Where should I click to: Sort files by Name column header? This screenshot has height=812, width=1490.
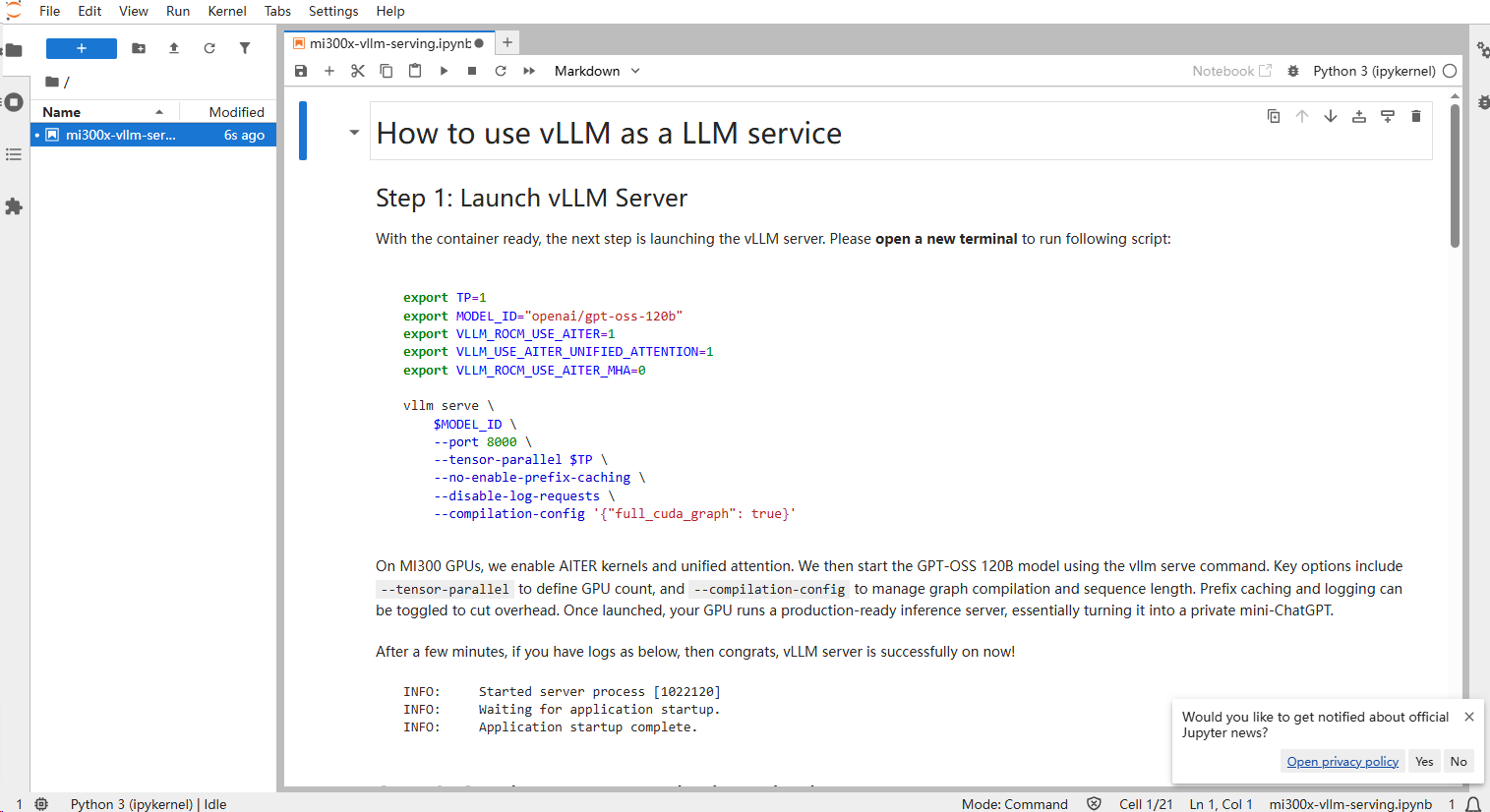(x=104, y=112)
